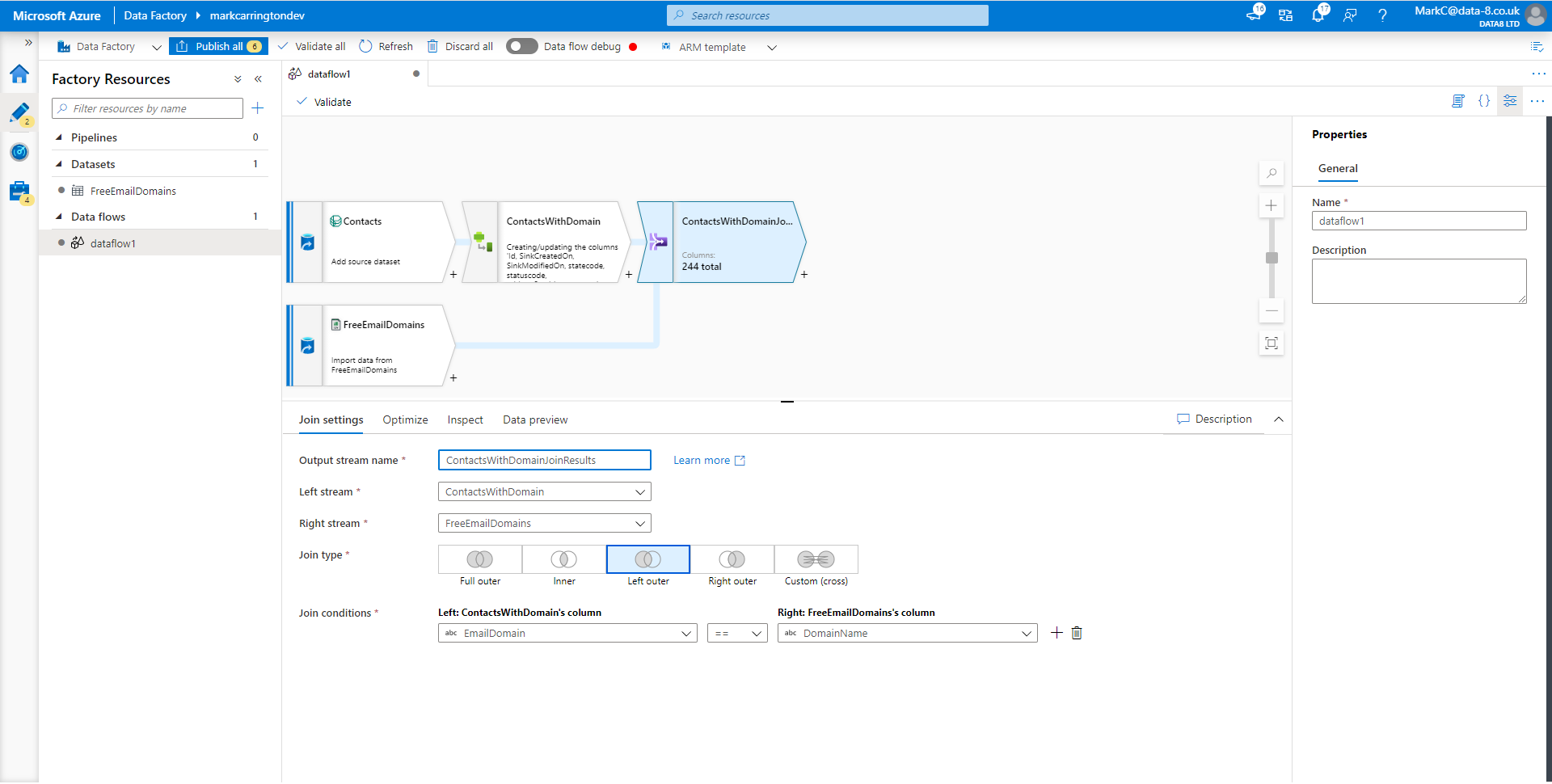Open the Right stream dropdown
The height and width of the screenshot is (784, 1552).
[543, 523]
